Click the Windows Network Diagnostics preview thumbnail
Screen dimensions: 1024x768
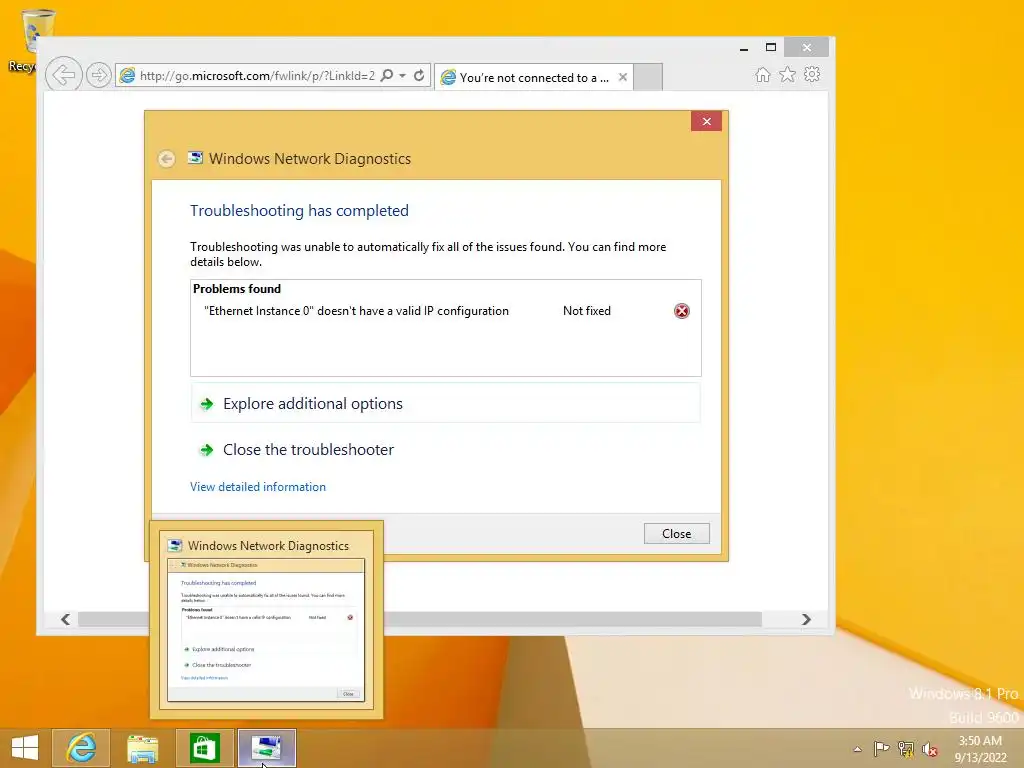pos(266,631)
